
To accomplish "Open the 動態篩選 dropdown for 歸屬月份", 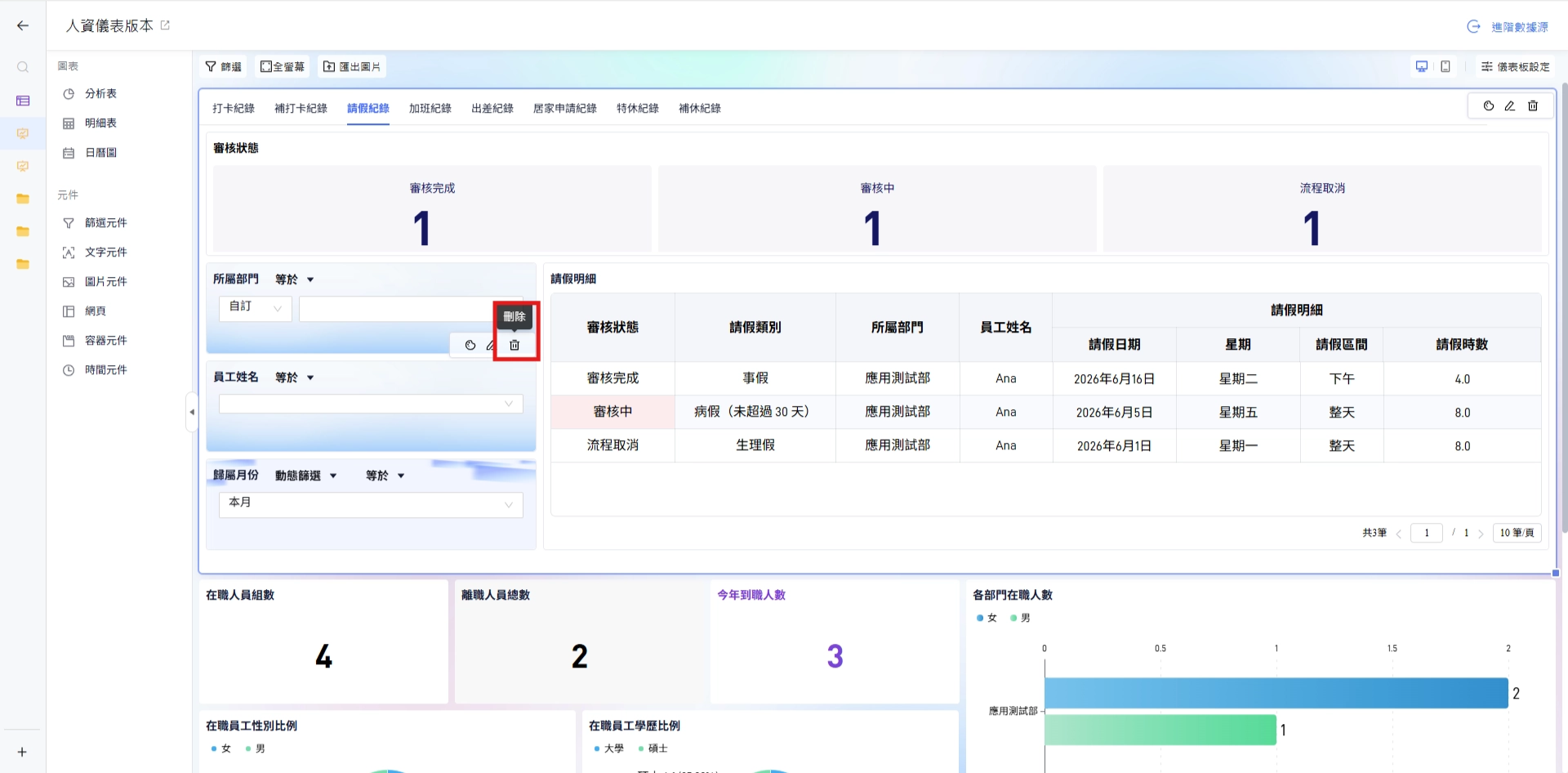I will [x=306, y=476].
